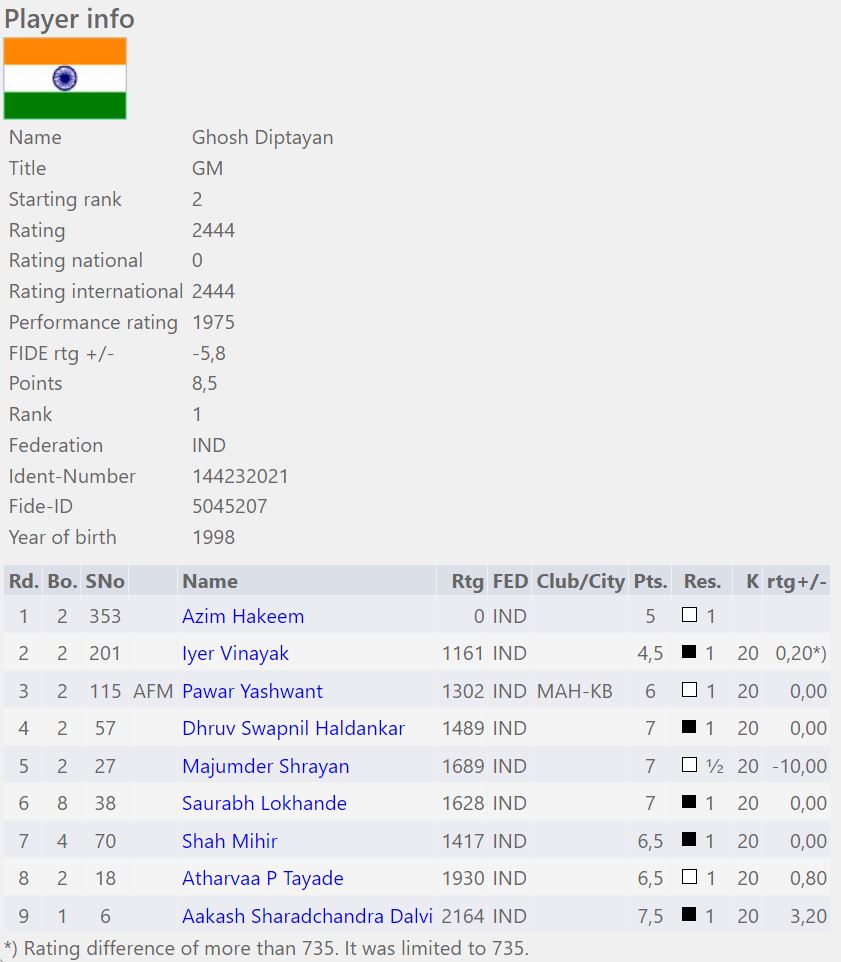This screenshot has height=962, width=841.
Task: Click black square in Aakash Dalvi row
Action: [689, 916]
